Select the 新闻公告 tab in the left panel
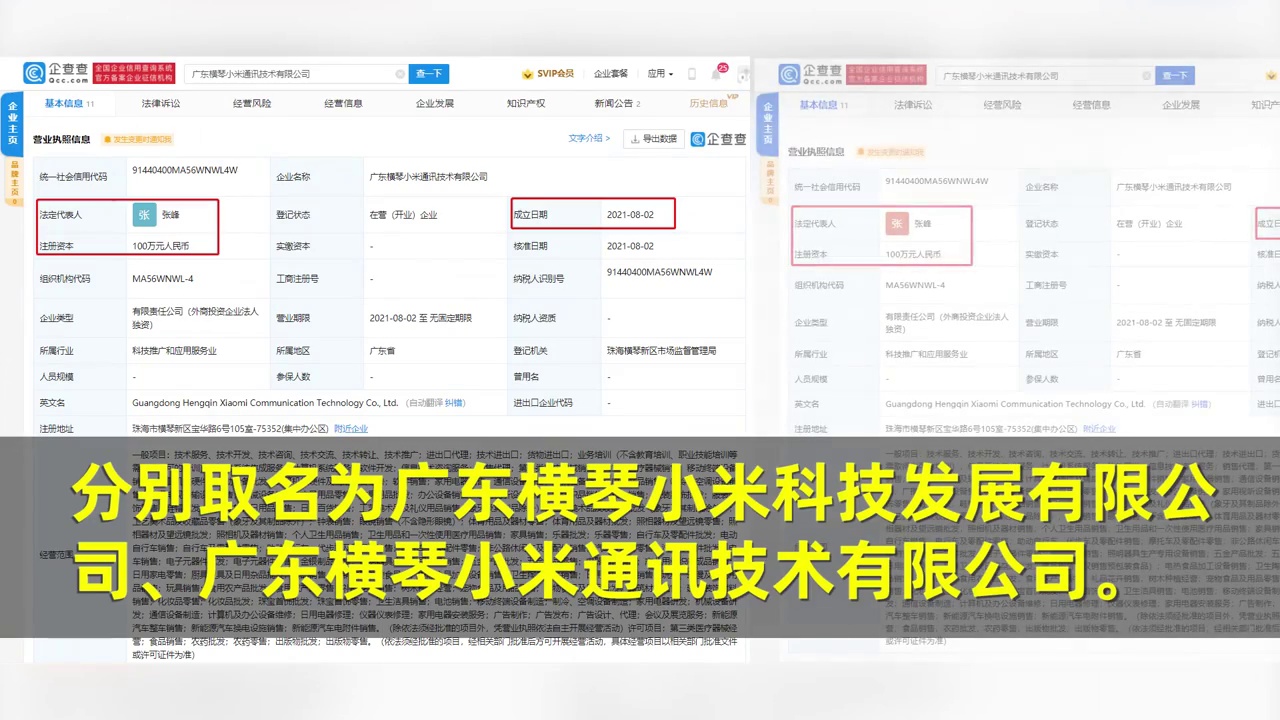 pos(617,103)
